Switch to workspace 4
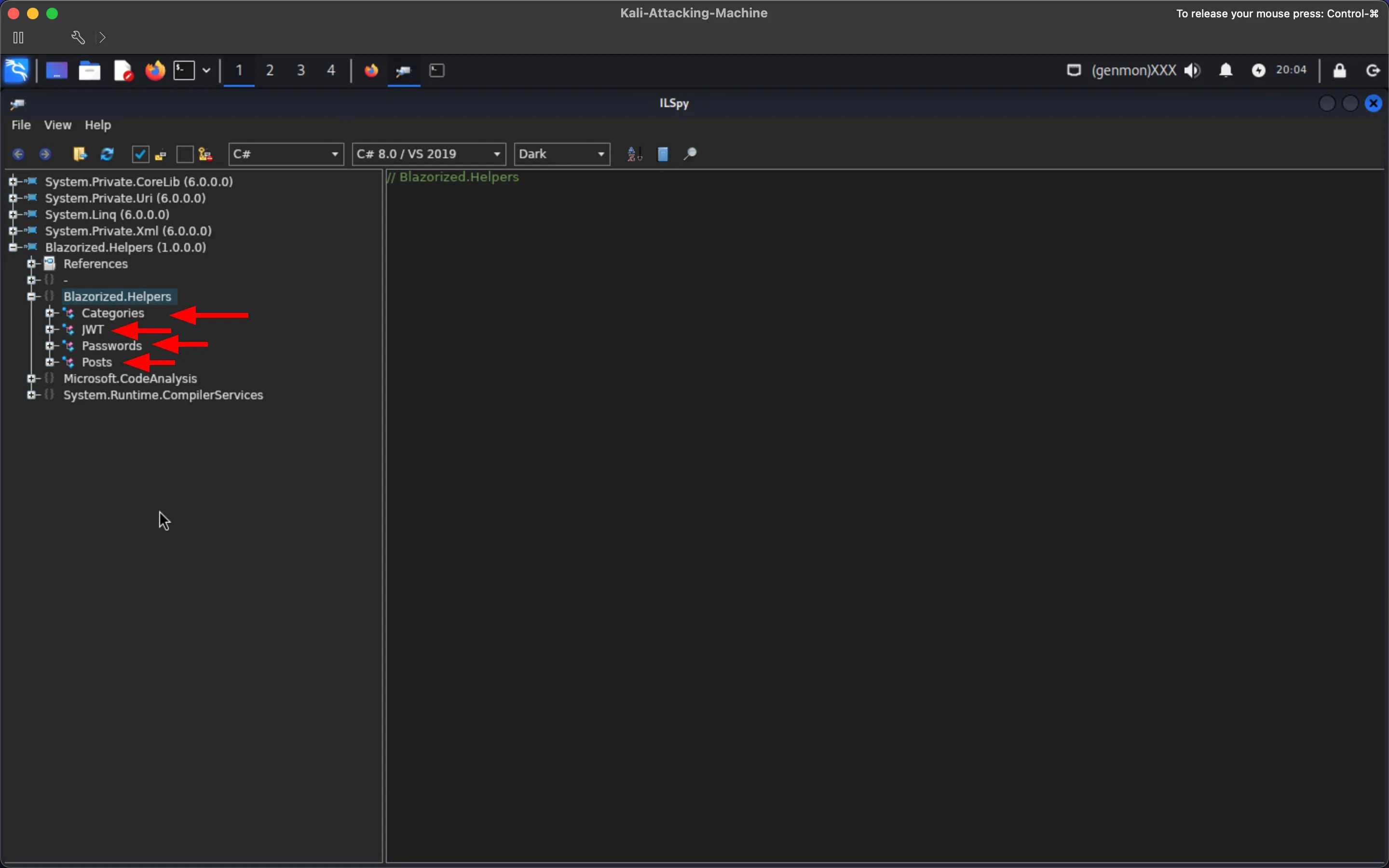The height and width of the screenshot is (868, 1389). click(x=331, y=70)
